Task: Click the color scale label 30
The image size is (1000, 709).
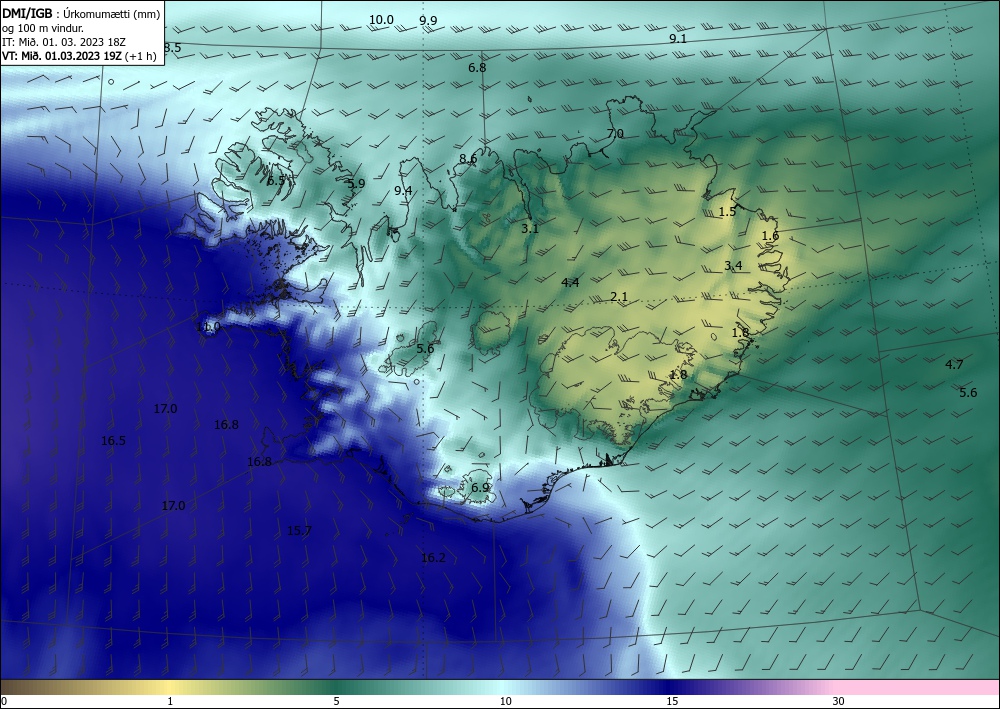Action: [838, 701]
